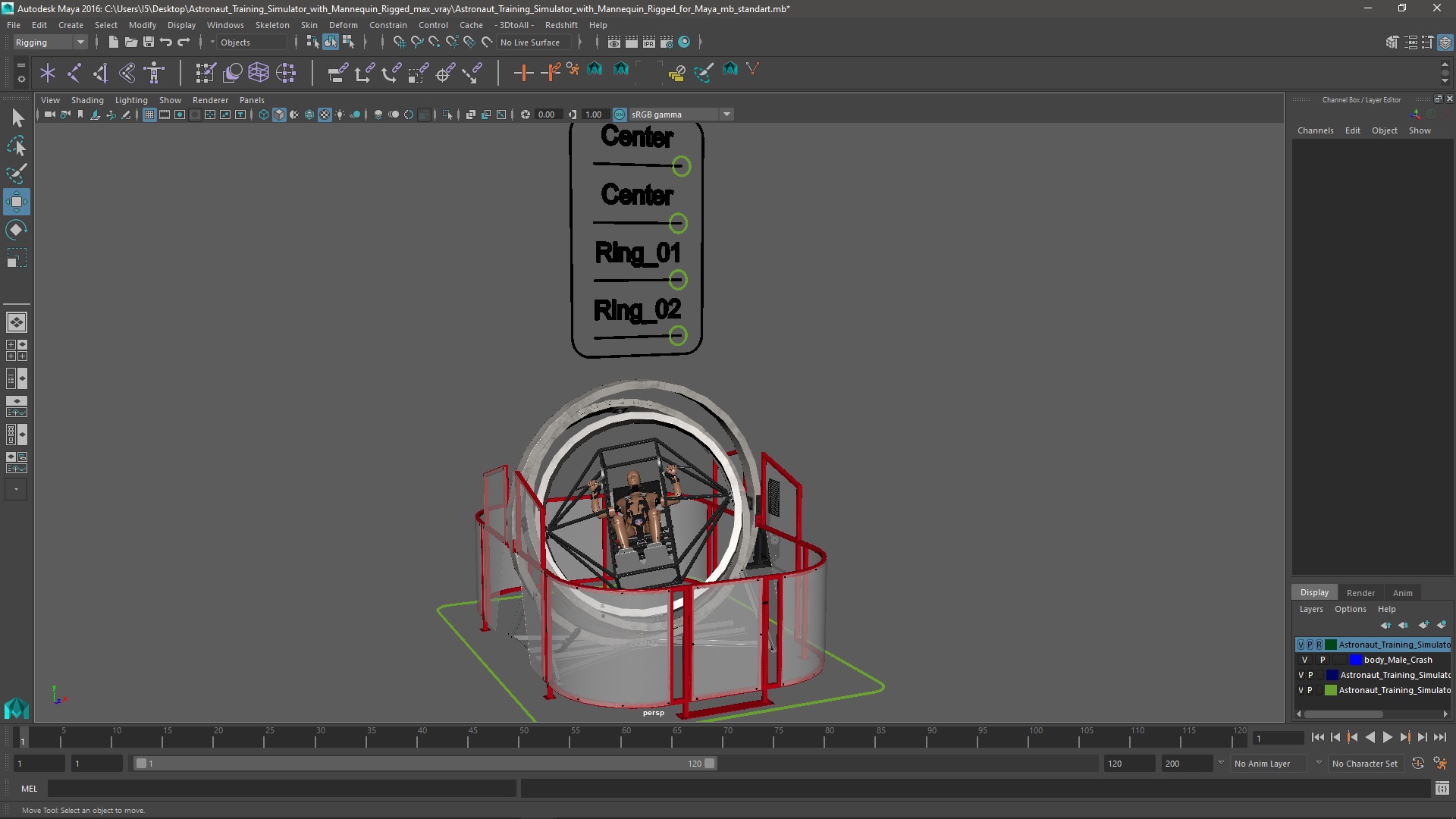The width and height of the screenshot is (1456, 819).
Task: Activate the Create Joint tool
Action: pos(74,73)
